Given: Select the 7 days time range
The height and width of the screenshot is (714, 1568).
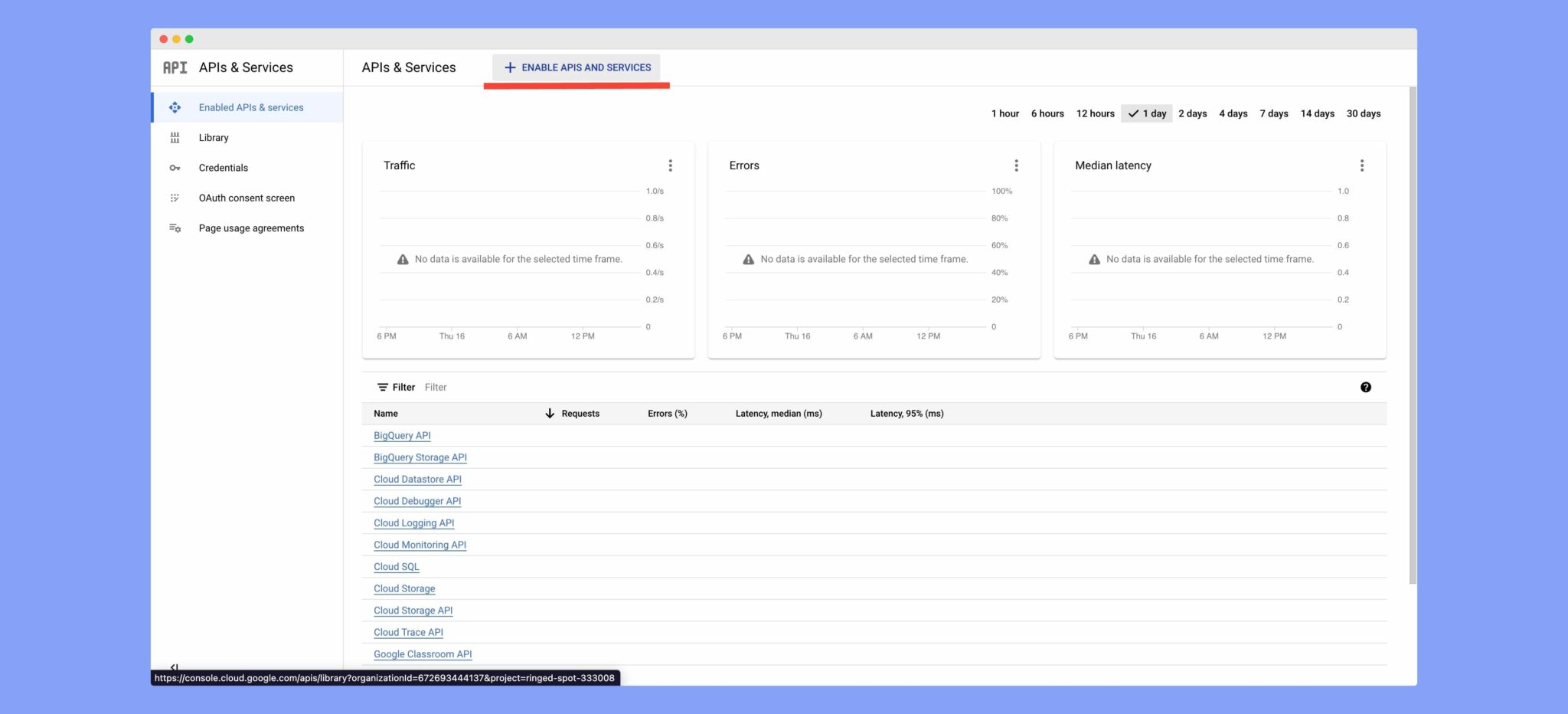Looking at the screenshot, I should click(1273, 114).
